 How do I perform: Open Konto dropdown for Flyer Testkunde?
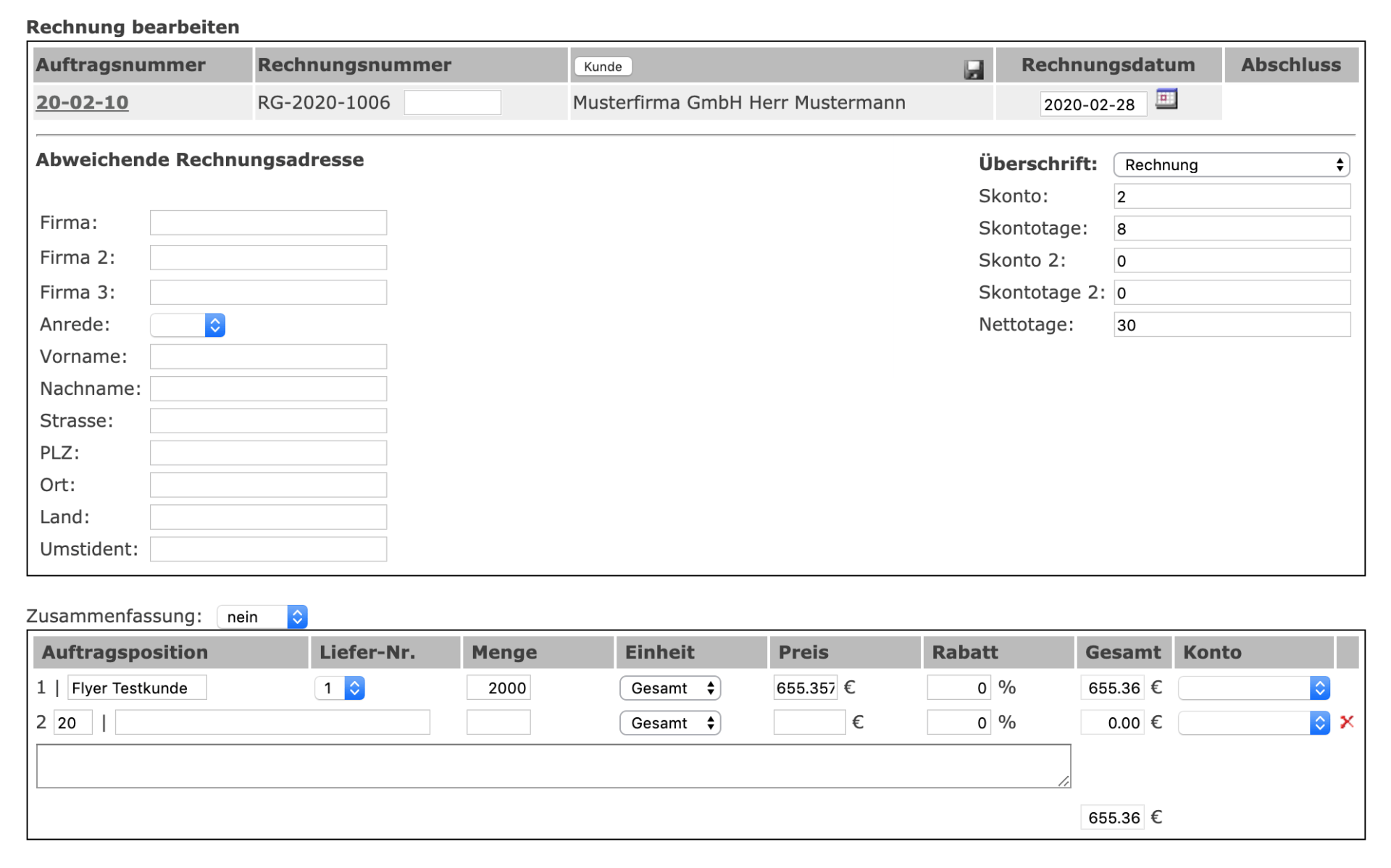pyautogui.click(x=1253, y=688)
